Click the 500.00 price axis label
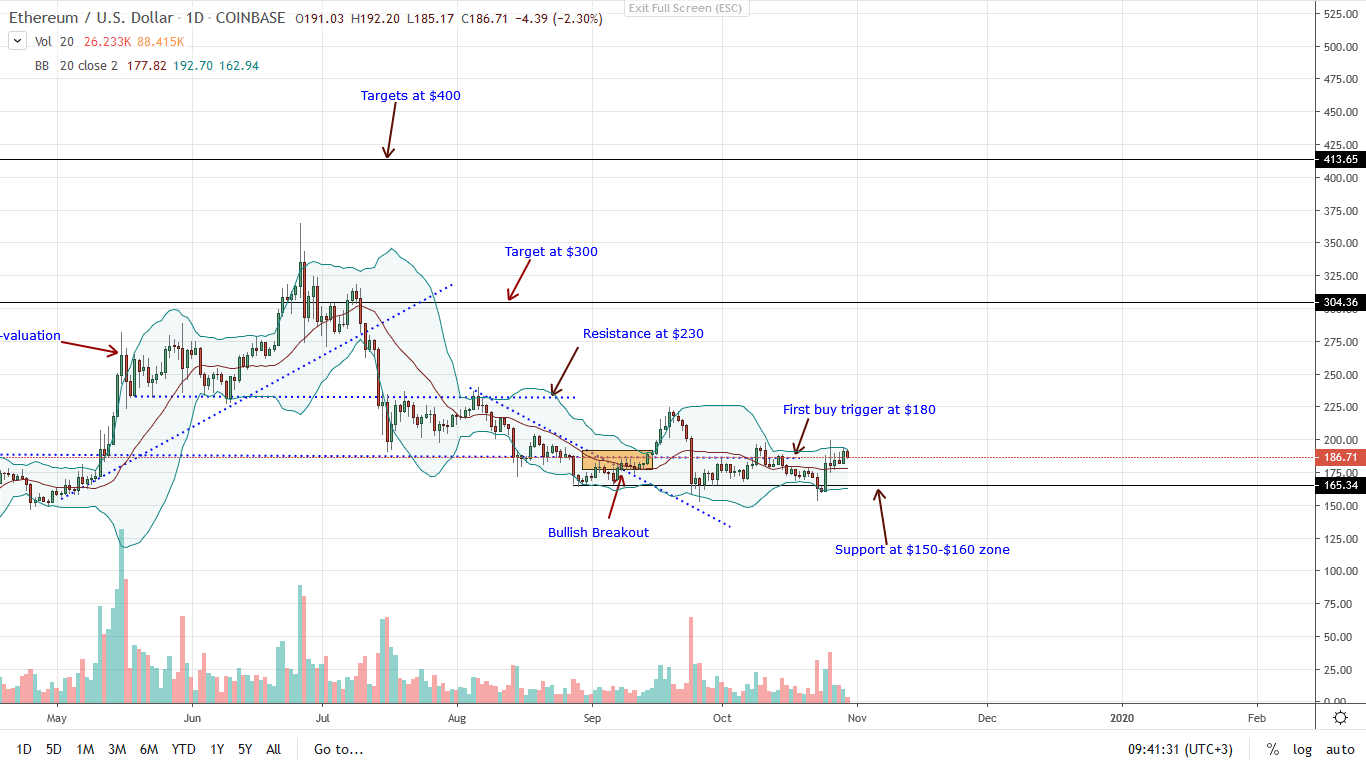1366x768 pixels. click(x=1340, y=46)
